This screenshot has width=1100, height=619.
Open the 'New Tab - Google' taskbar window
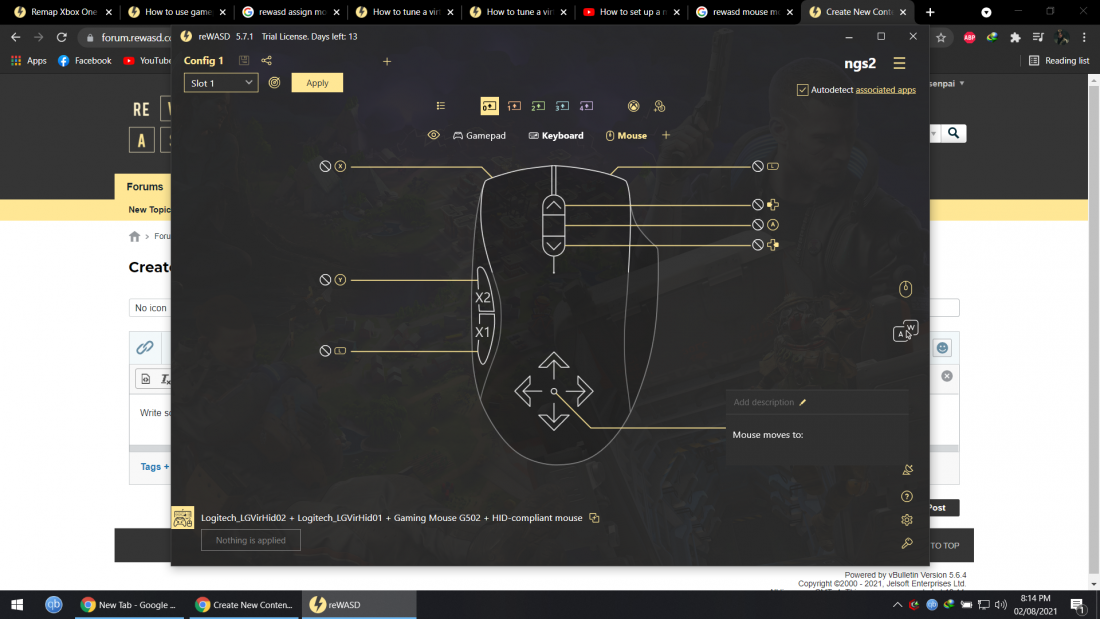[129, 605]
